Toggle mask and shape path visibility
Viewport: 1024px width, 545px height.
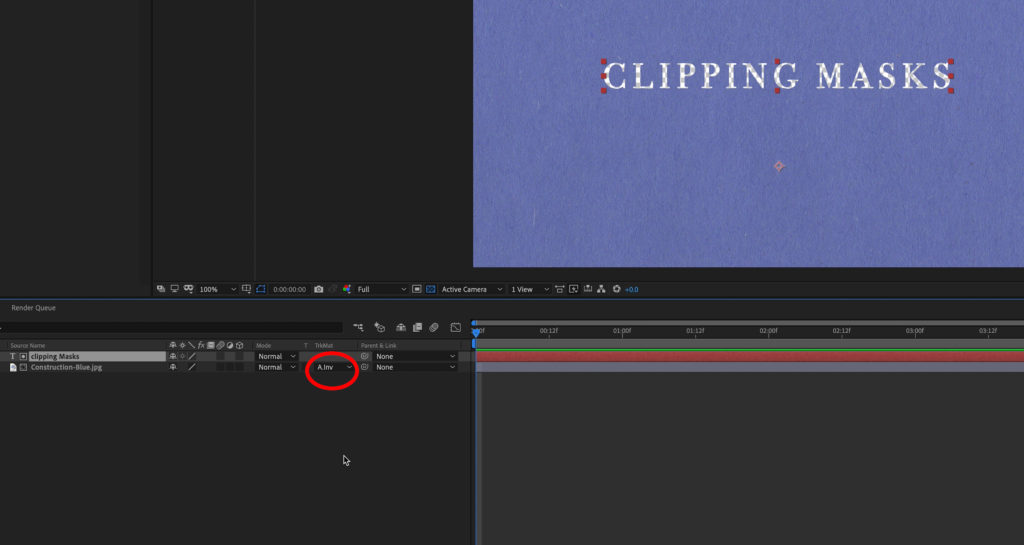[246, 289]
